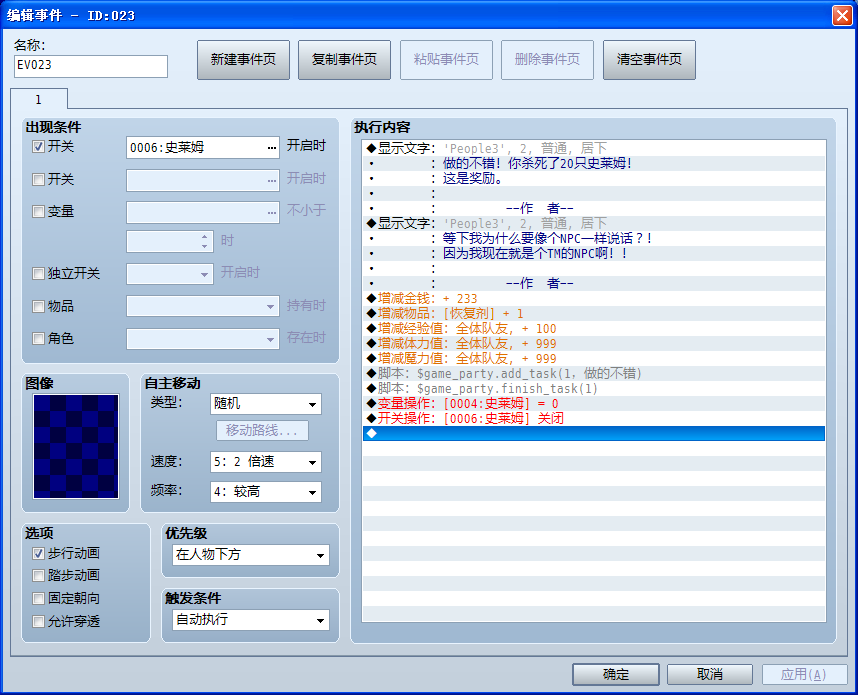This screenshot has height=695, width=858.
Task: Click the 确定 confirm button
Action: pyautogui.click(x=616, y=675)
